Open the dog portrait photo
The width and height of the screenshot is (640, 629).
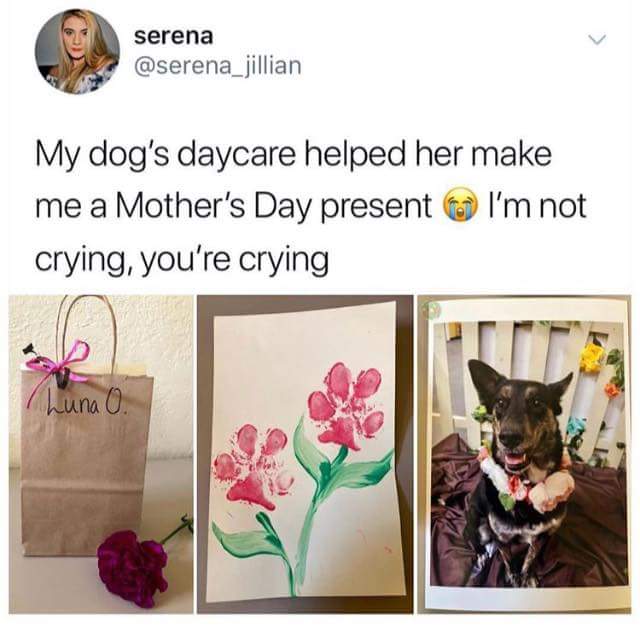pos(525,454)
